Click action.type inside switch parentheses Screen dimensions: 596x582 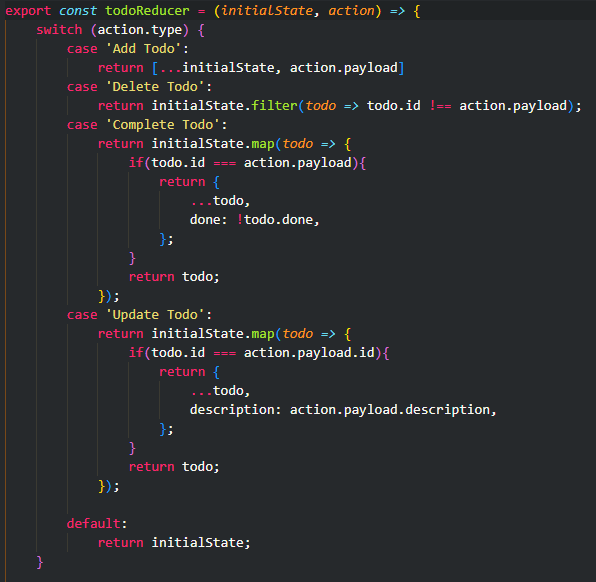click(140, 30)
